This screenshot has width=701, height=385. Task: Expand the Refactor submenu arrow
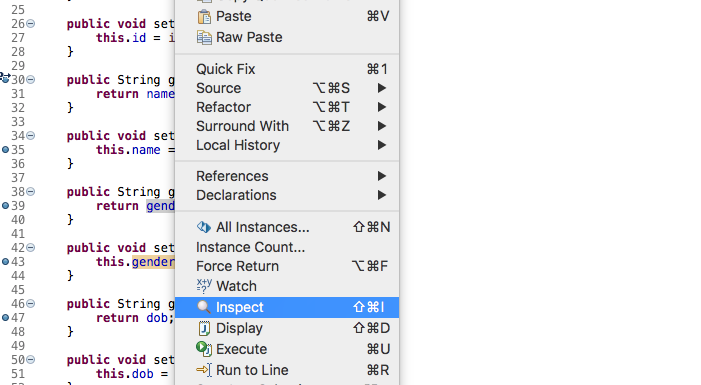click(x=381, y=107)
